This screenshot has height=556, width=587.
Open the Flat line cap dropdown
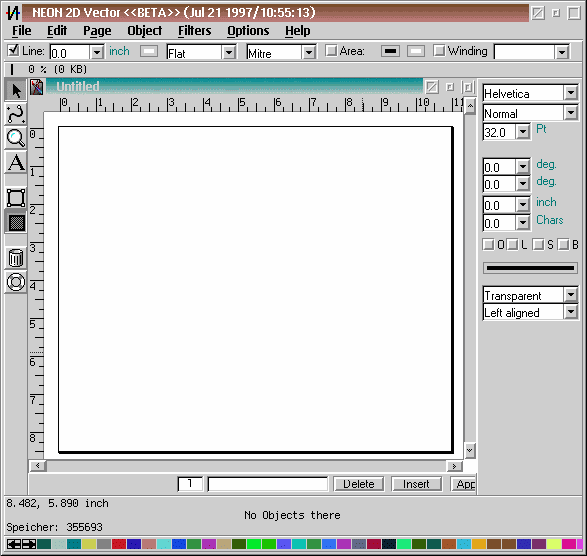[229, 52]
